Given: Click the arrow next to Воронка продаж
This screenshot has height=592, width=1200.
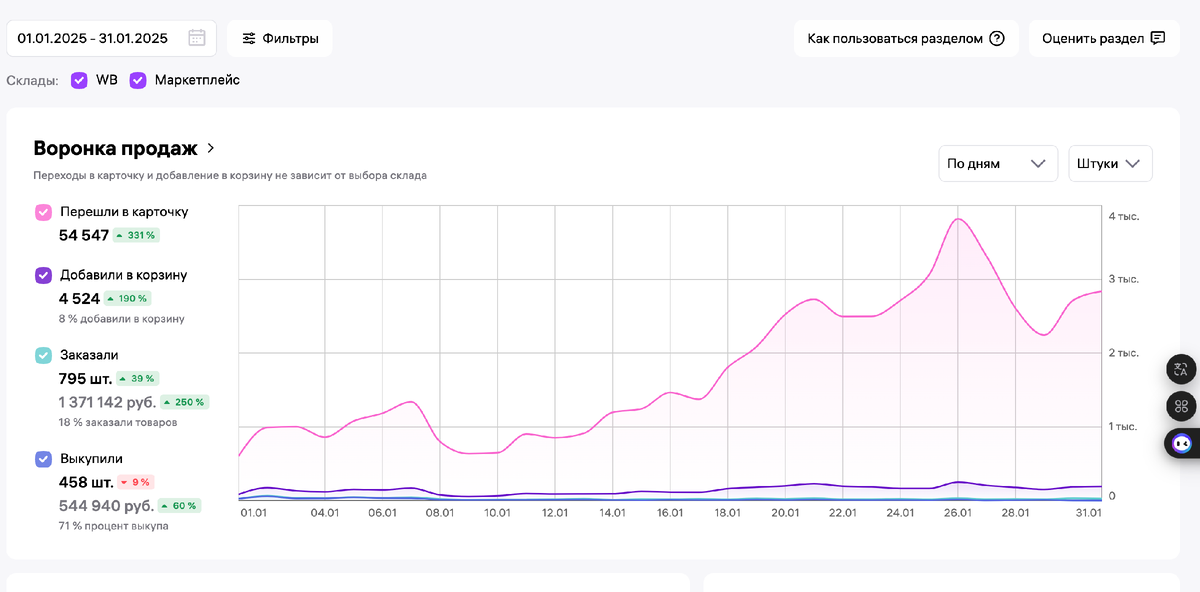Looking at the screenshot, I should pos(211,148).
